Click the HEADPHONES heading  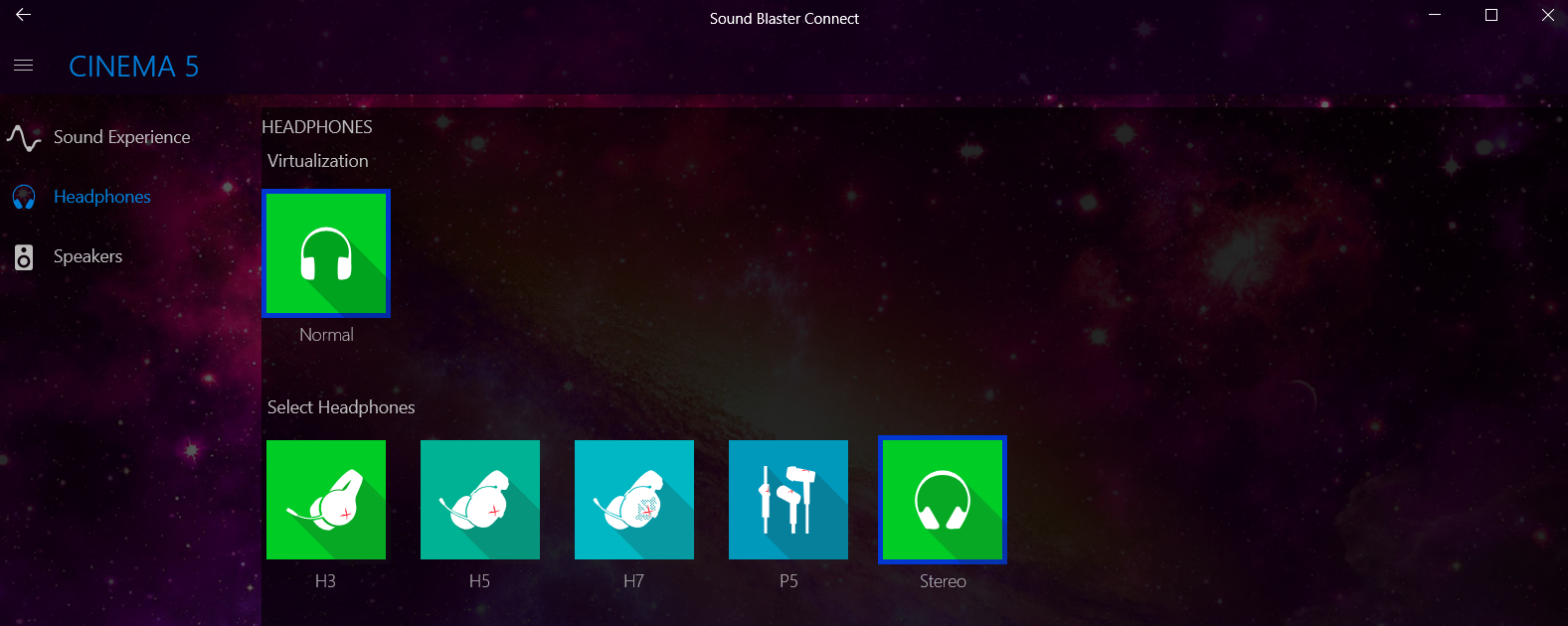(317, 127)
